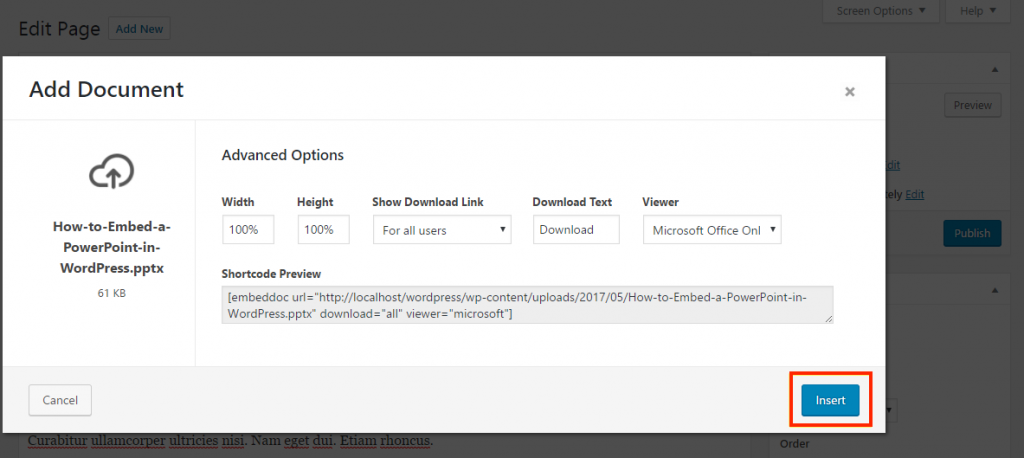Click the Show Download Link label
Screen dimensions: 1024x458
point(428,202)
